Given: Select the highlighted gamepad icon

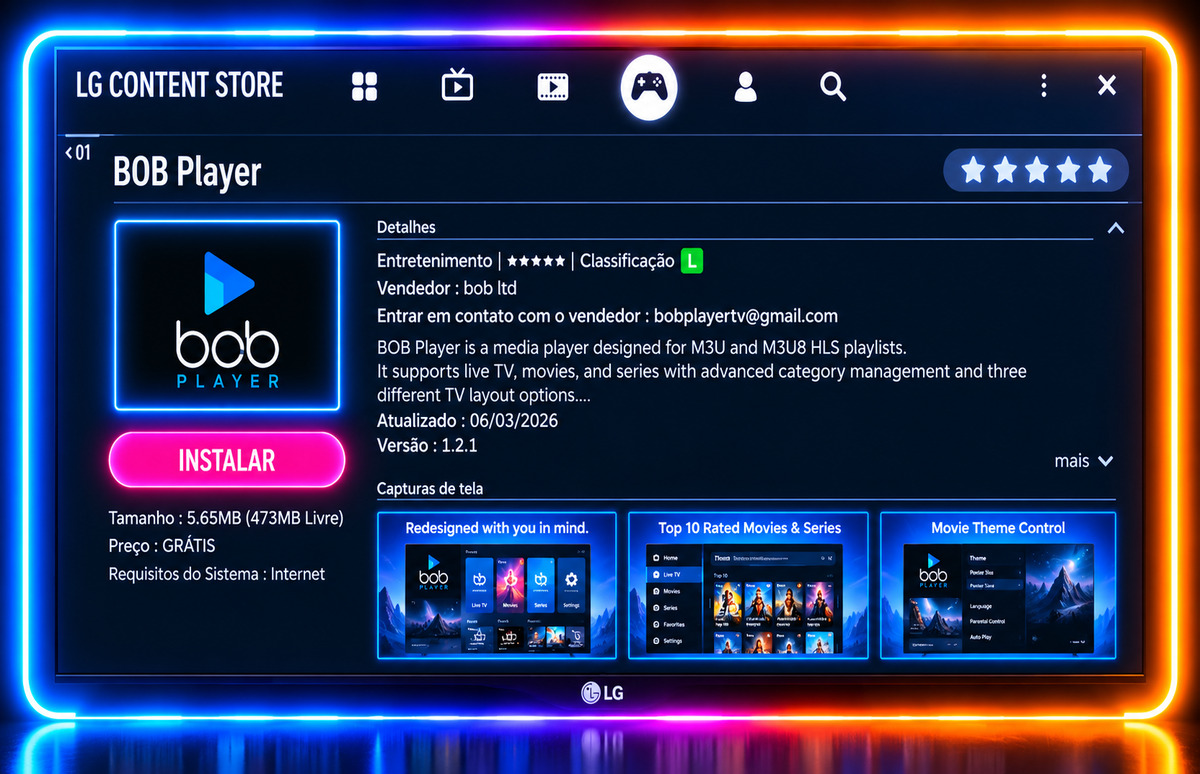Looking at the screenshot, I should tap(649, 87).
